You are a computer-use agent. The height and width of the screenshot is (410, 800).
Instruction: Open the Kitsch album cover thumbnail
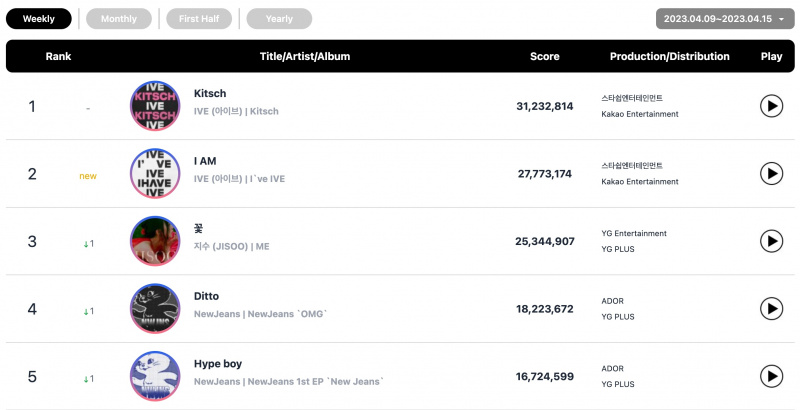click(155, 106)
